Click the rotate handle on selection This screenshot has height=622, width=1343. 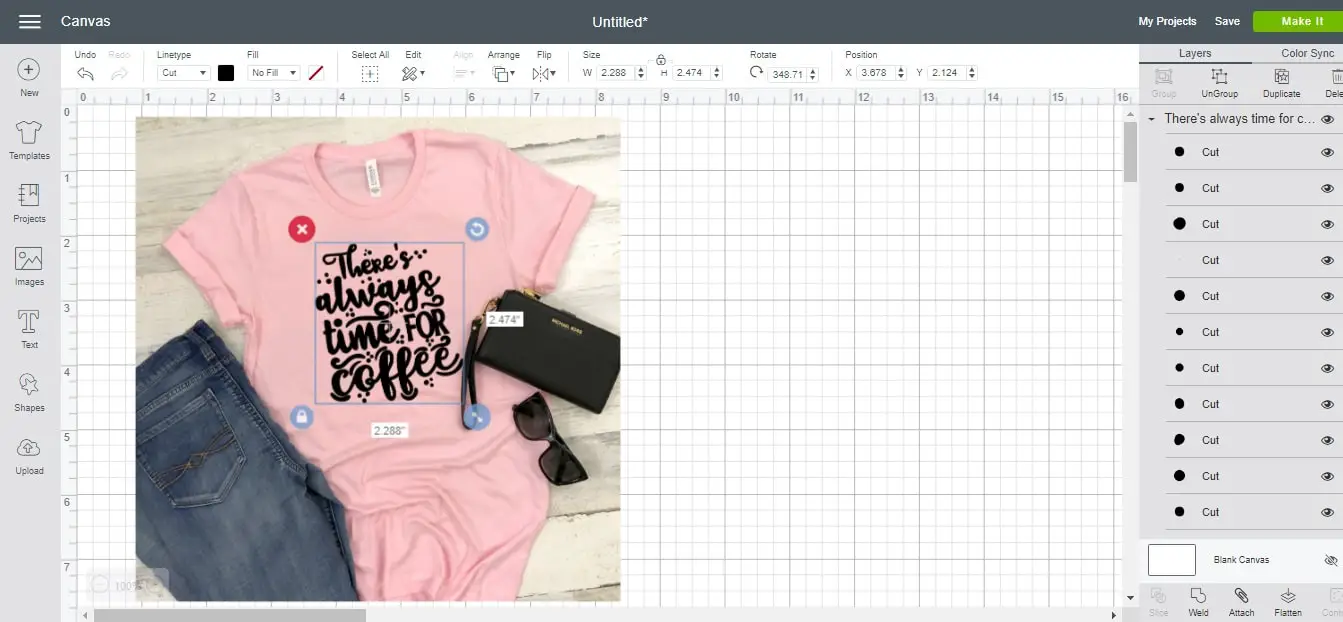tap(477, 229)
